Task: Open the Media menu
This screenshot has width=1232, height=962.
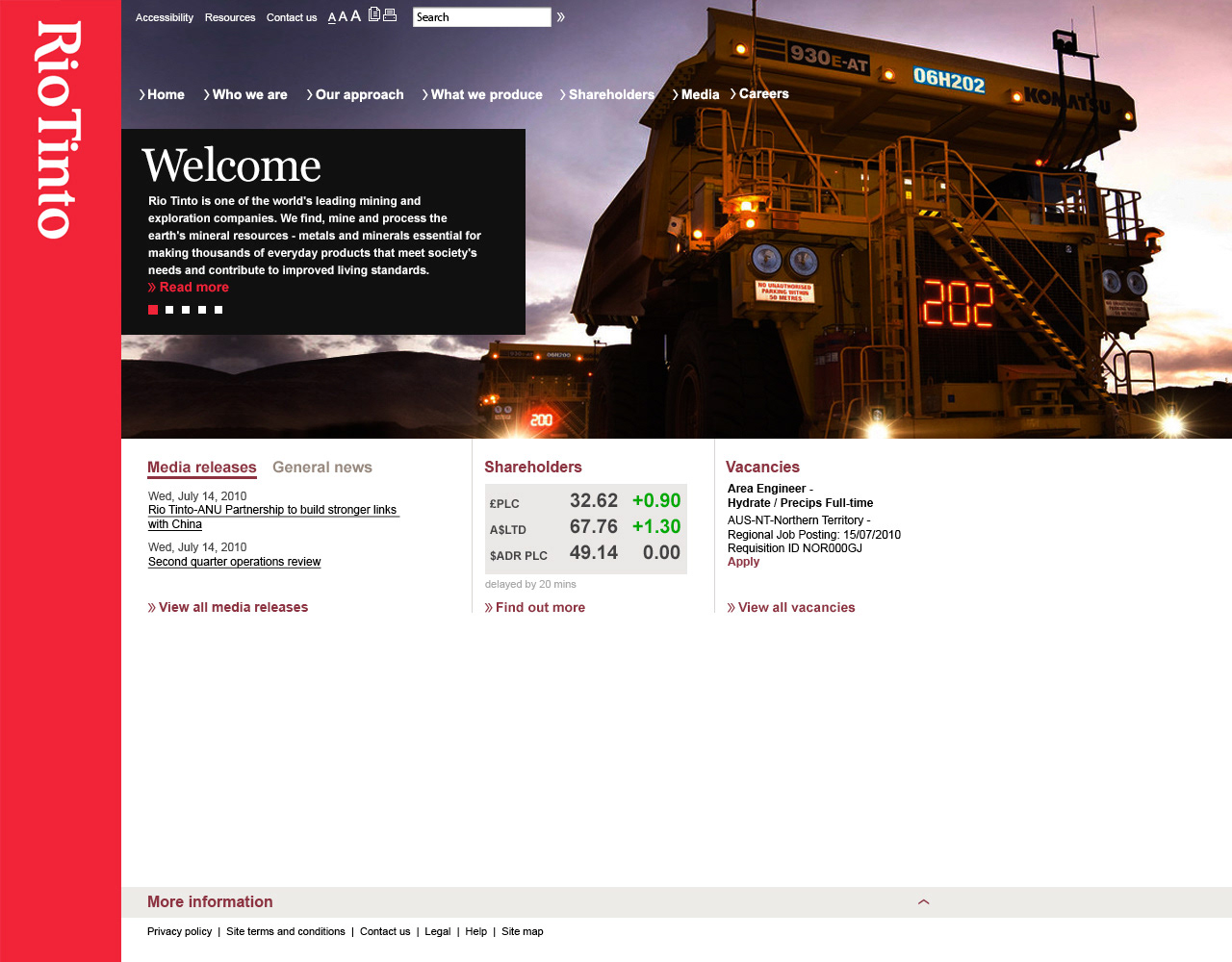Action: [x=696, y=94]
